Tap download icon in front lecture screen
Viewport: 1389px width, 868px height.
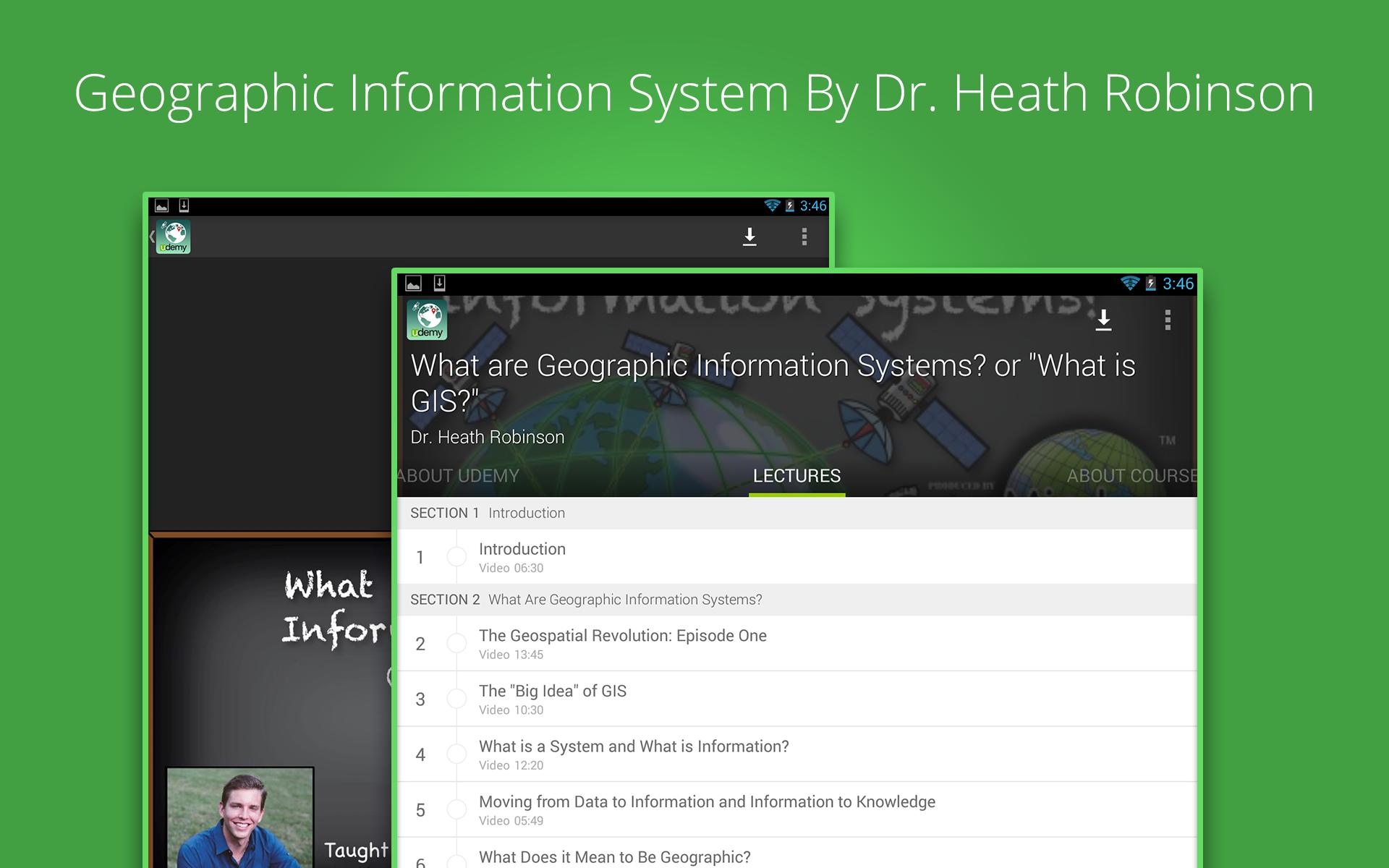tap(1103, 320)
